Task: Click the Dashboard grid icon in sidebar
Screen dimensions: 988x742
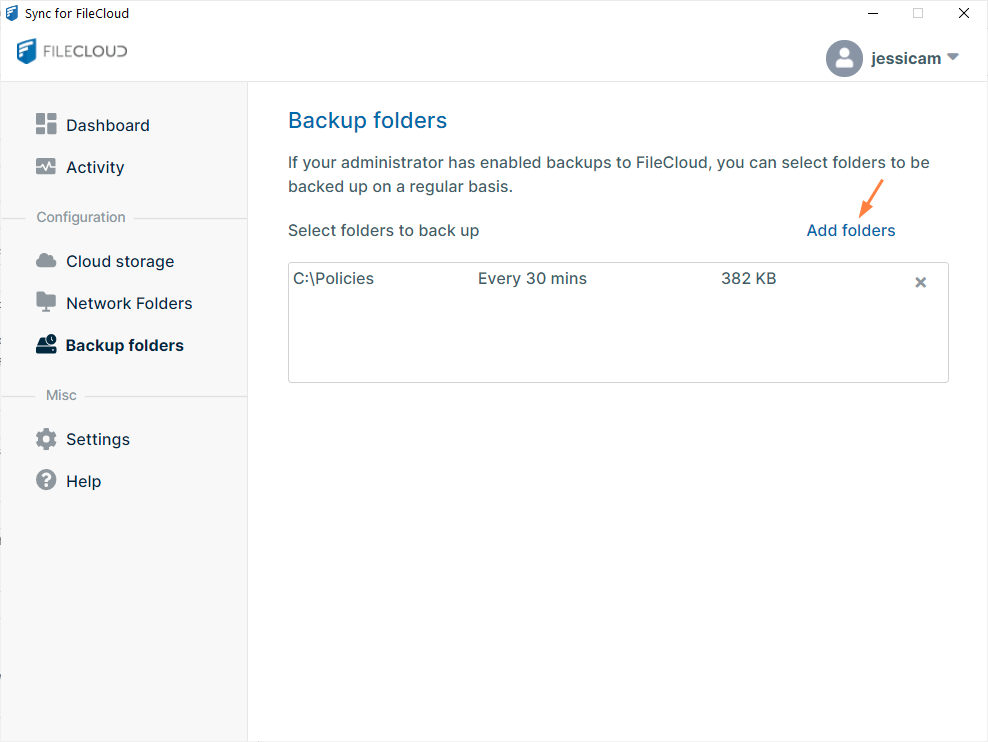Action: pos(46,124)
